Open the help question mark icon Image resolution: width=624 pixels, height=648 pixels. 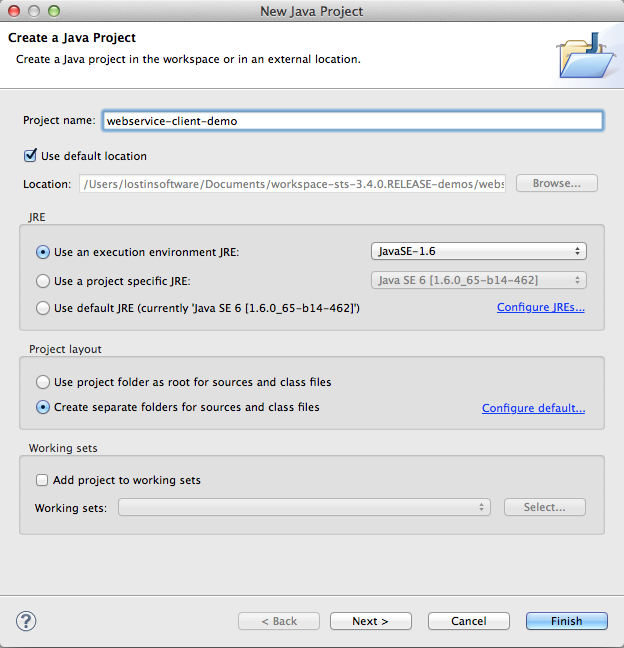click(x=26, y=621)
